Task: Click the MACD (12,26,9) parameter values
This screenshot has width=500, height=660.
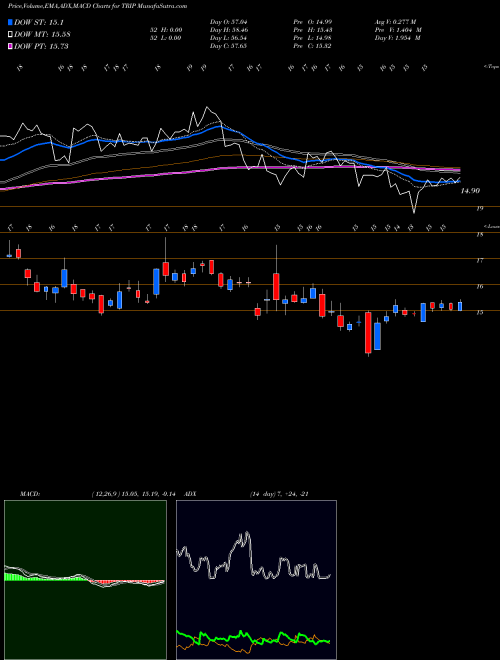Action: [x=133, y=494]
